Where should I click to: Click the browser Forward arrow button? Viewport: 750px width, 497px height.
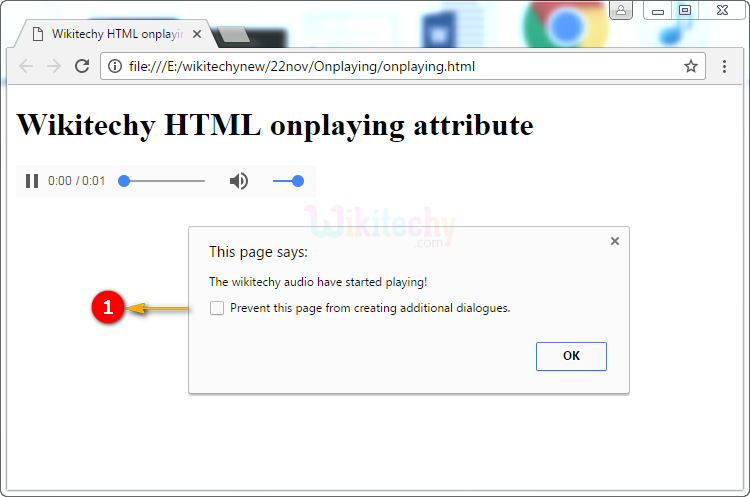[x=54, y=67]
